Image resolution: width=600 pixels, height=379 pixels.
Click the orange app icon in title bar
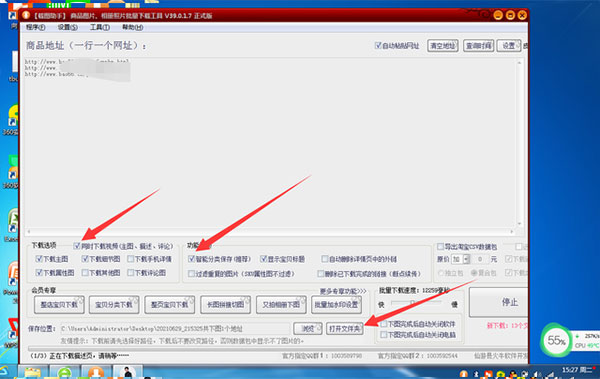coord(26,15)
